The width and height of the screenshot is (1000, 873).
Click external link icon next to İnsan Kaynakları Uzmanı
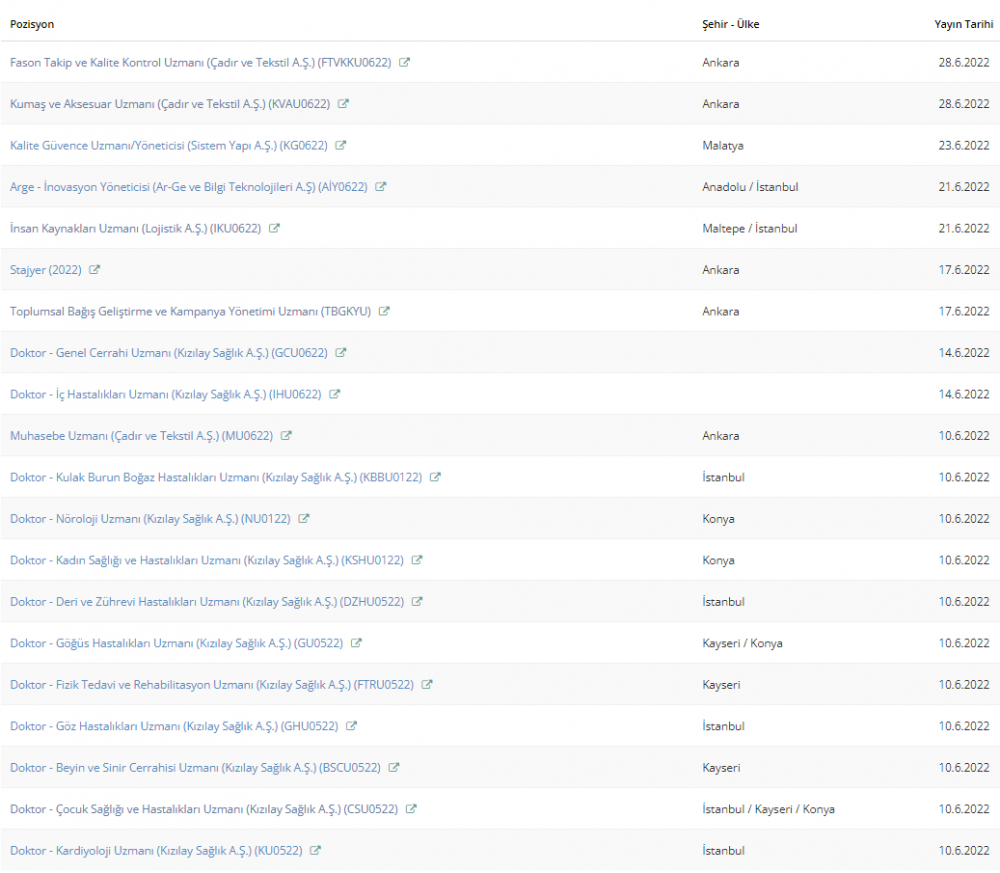(x=274, y=228)
